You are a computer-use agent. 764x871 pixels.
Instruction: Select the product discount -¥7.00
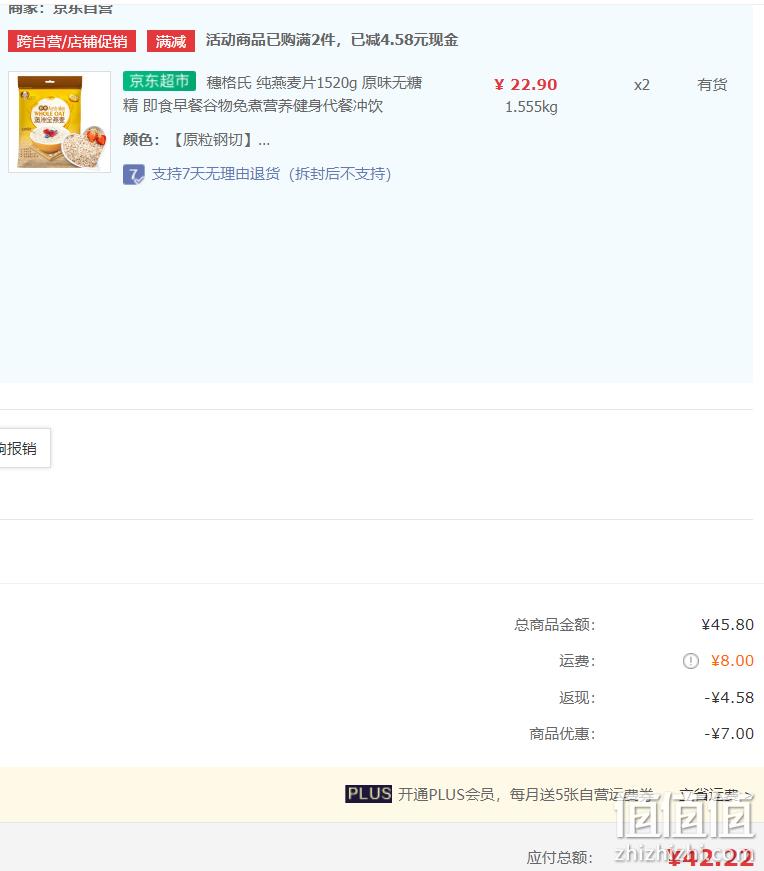click(x=729, y=733)
